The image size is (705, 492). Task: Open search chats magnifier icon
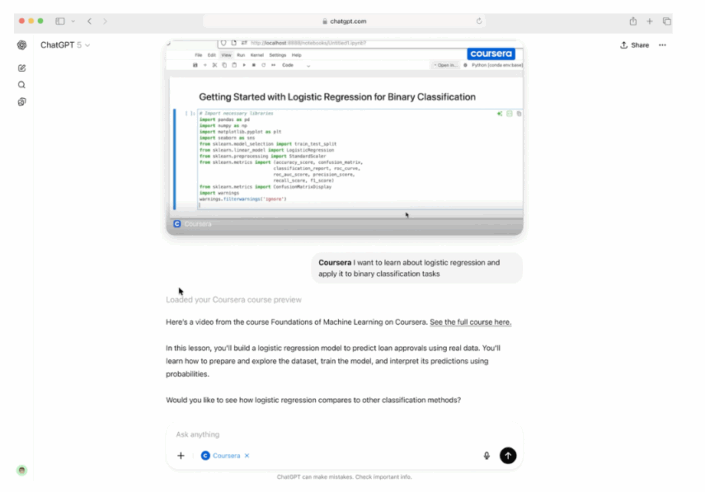coord(22,85)
